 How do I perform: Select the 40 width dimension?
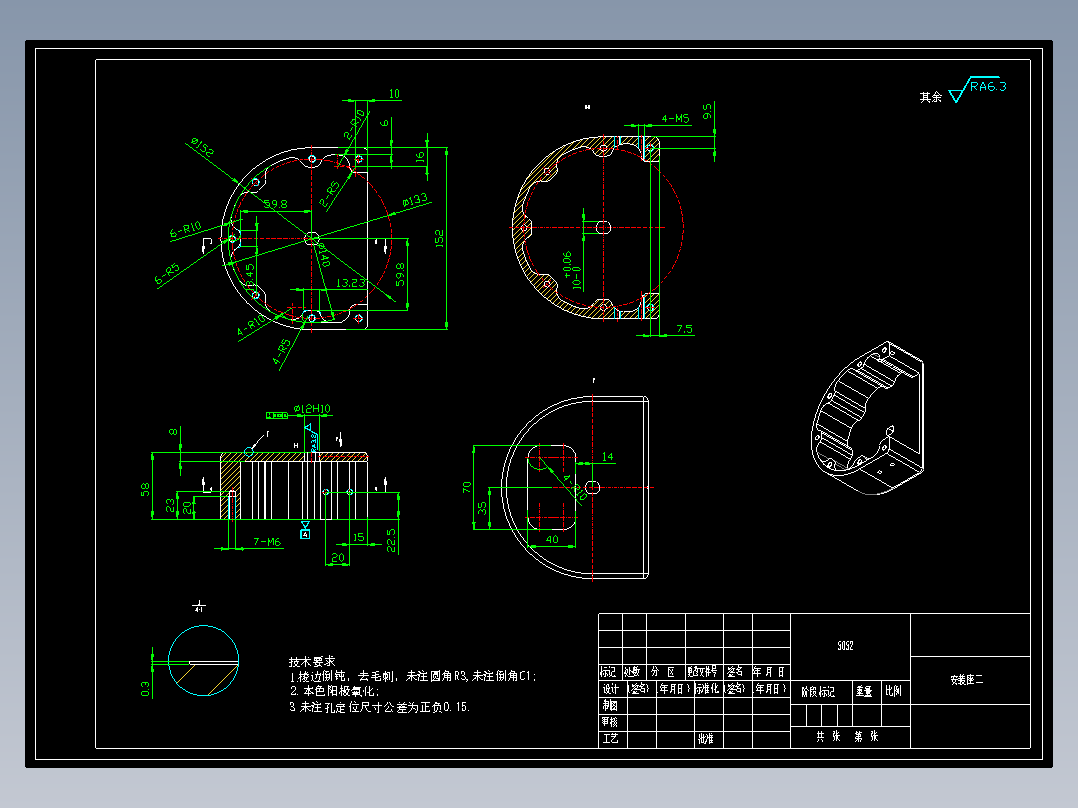click(552, 539)
